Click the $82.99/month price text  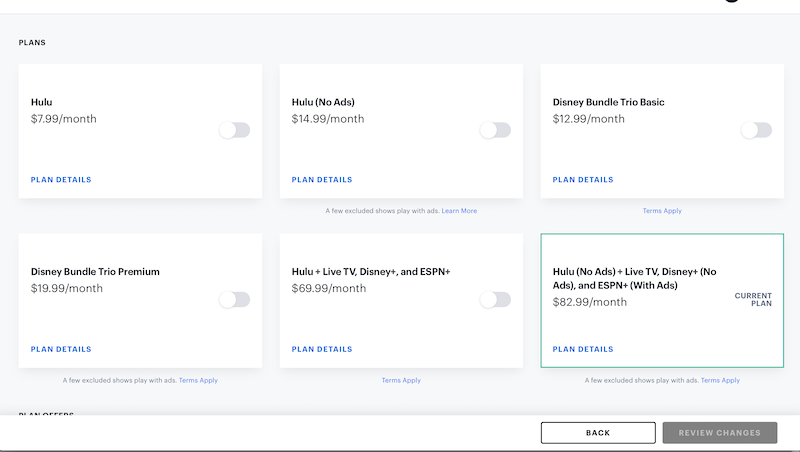[590, 302]
